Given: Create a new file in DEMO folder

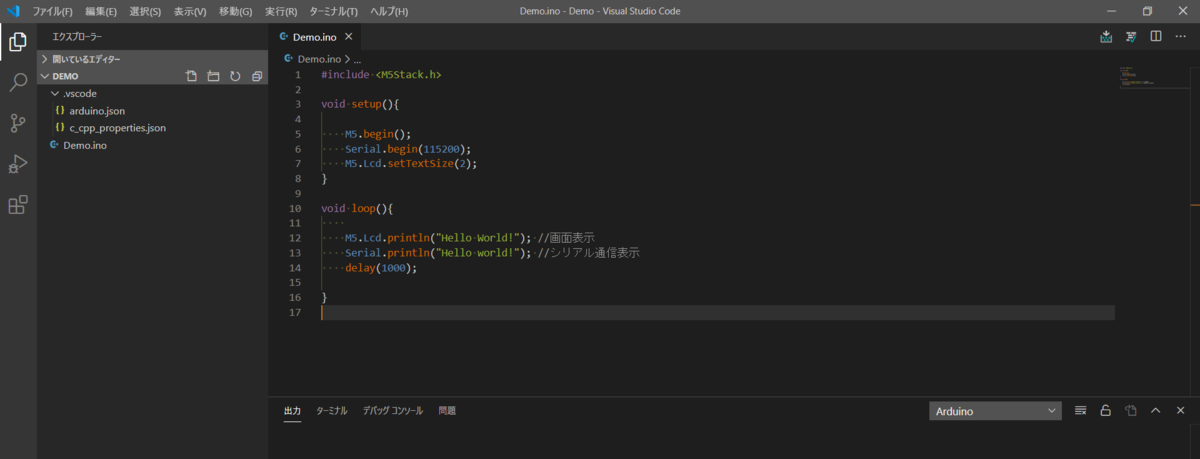Looking at the screenshot, I should pyautogui.click(x=191, y=76).
